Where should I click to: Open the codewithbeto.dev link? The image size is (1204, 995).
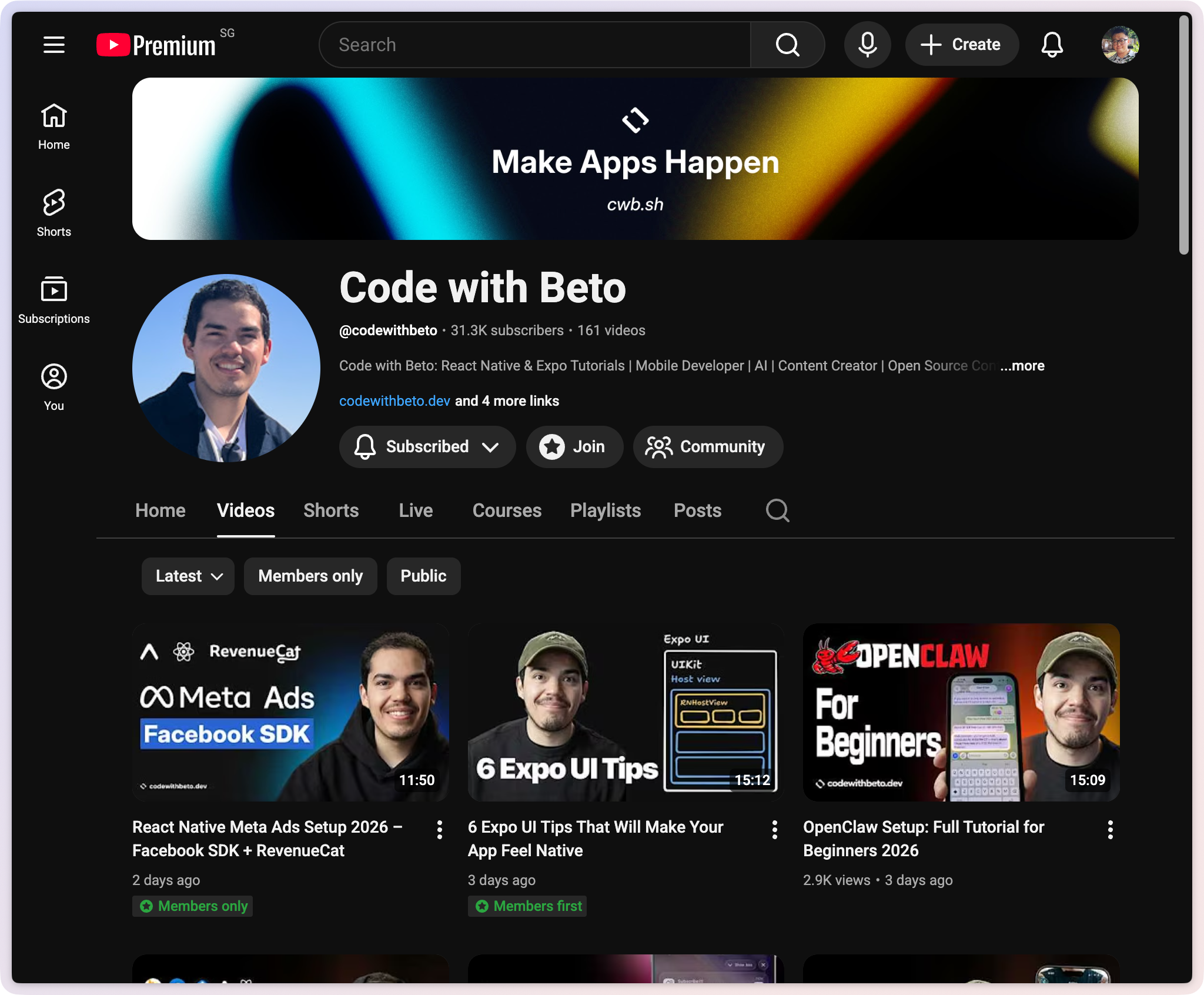(x=394, y=401)
